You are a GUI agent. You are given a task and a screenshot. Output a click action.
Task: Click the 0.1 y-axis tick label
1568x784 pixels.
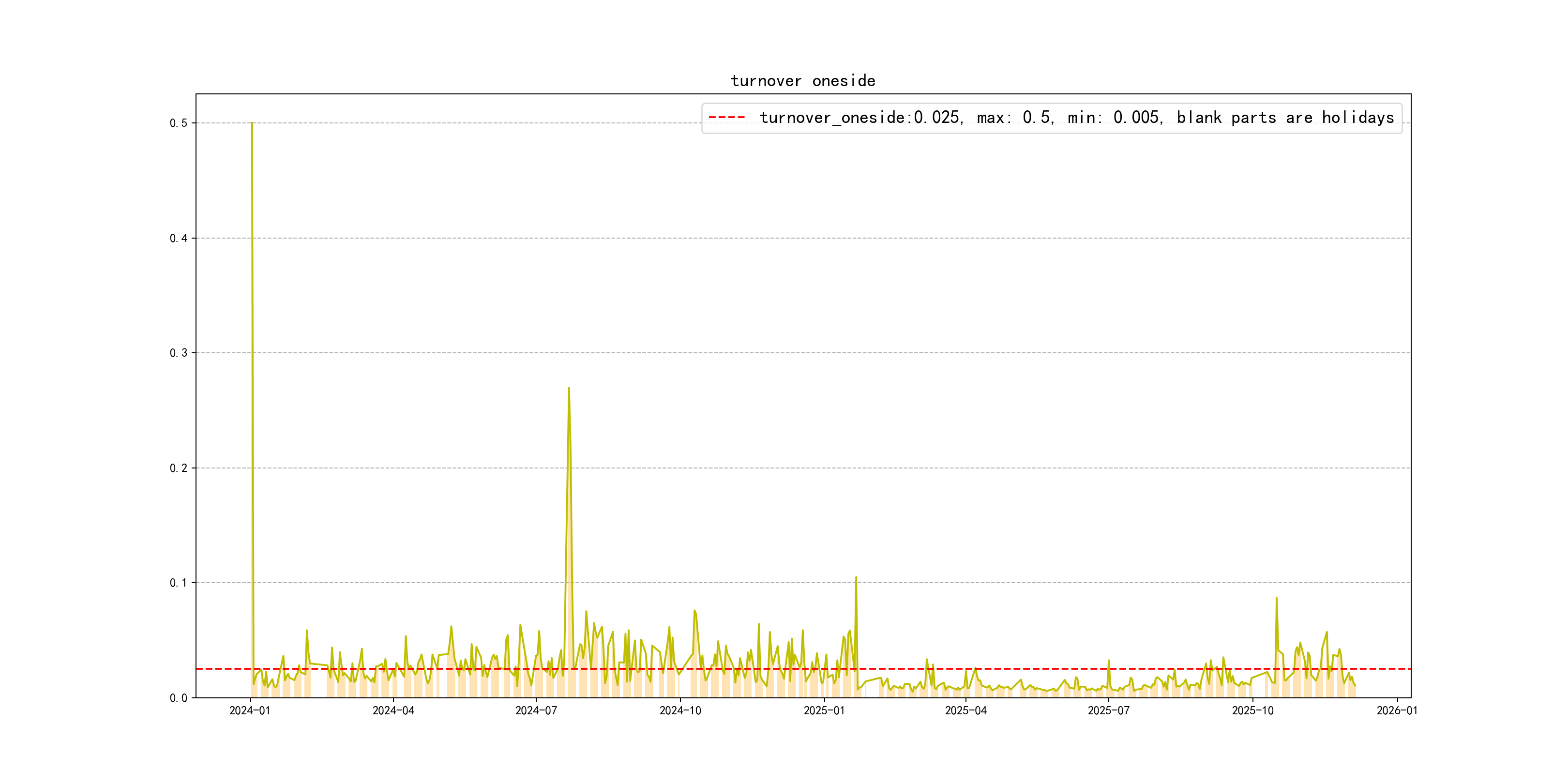pyautogui.click(x=179, y=583)
